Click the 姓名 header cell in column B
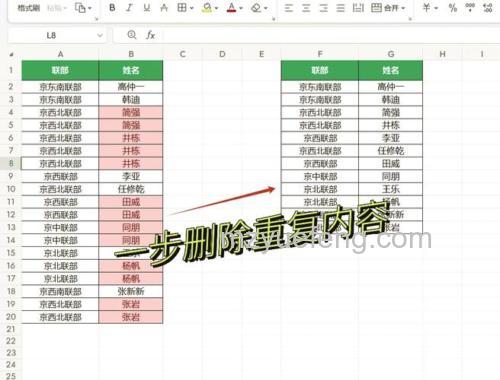Viewport: 500px width, 380px height. click(x=131, y=70)
